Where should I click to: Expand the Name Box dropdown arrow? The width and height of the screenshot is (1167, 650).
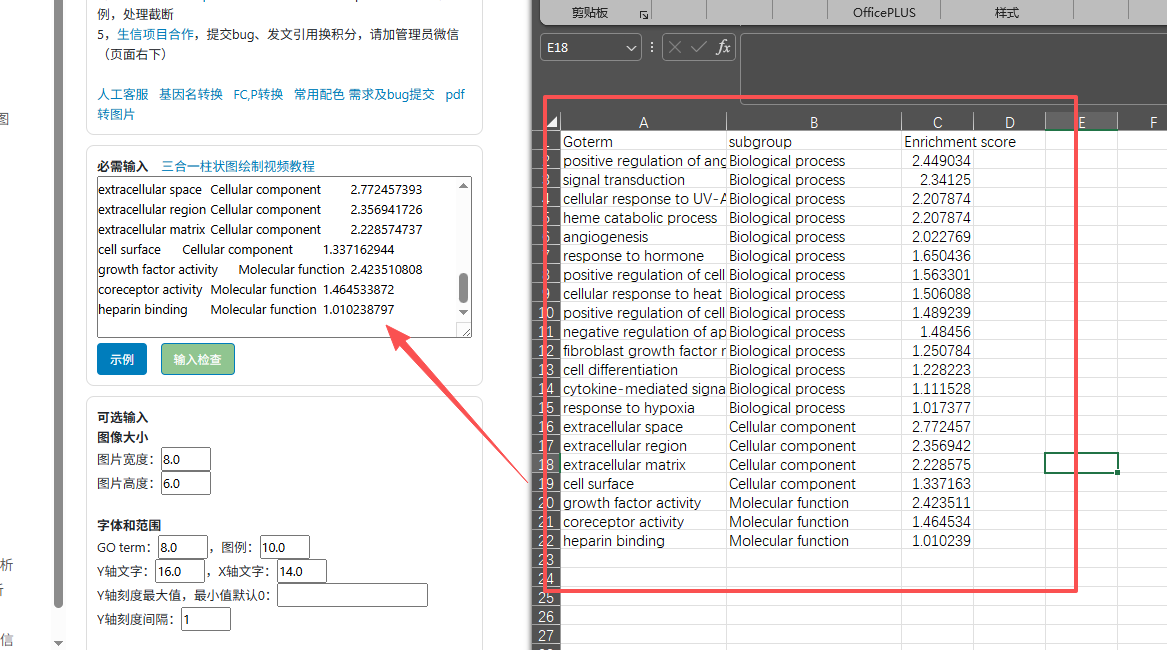pyautogui.click(x=631, y=48)
